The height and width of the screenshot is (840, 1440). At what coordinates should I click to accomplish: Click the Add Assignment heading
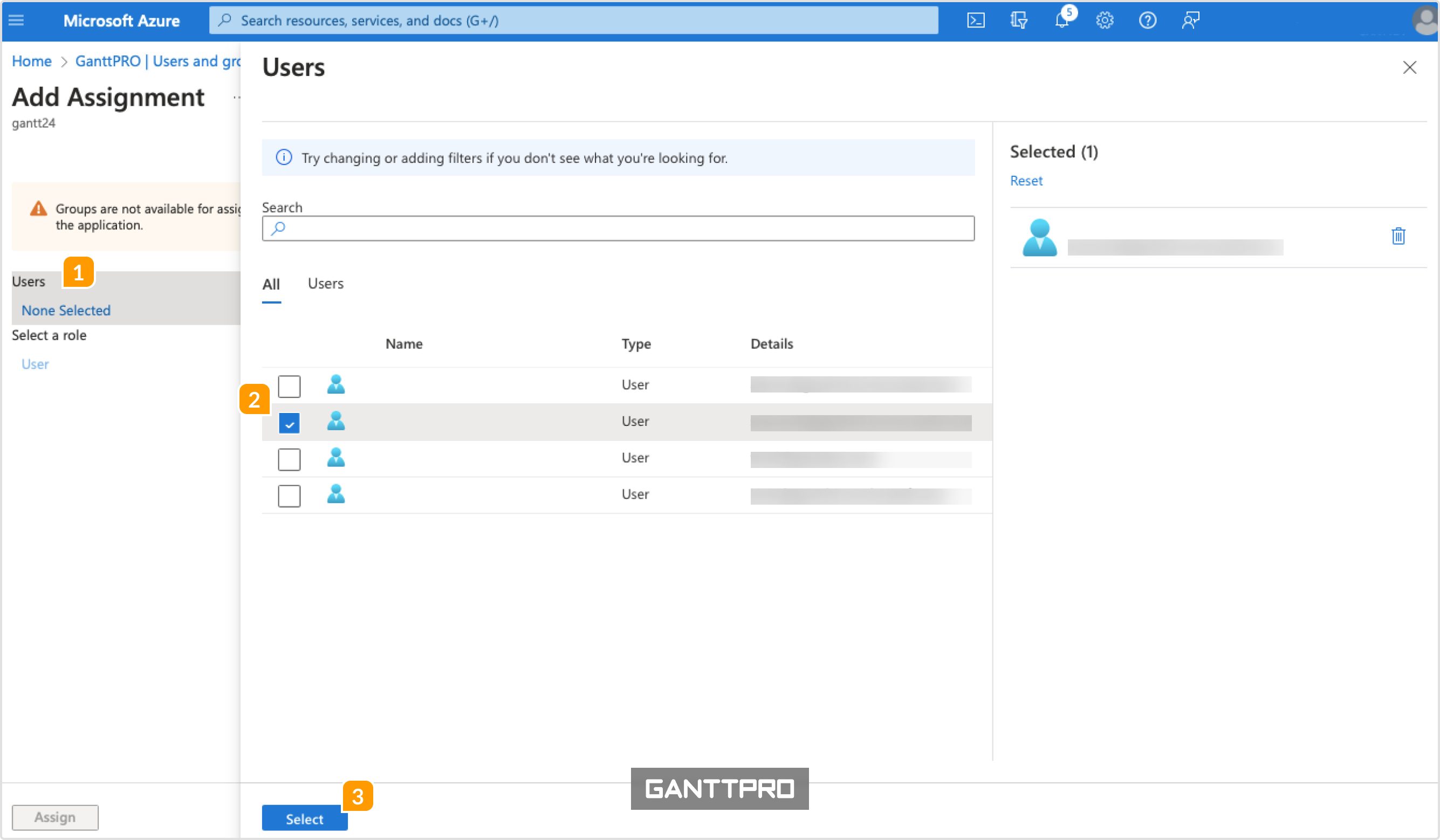click(108, 97)
